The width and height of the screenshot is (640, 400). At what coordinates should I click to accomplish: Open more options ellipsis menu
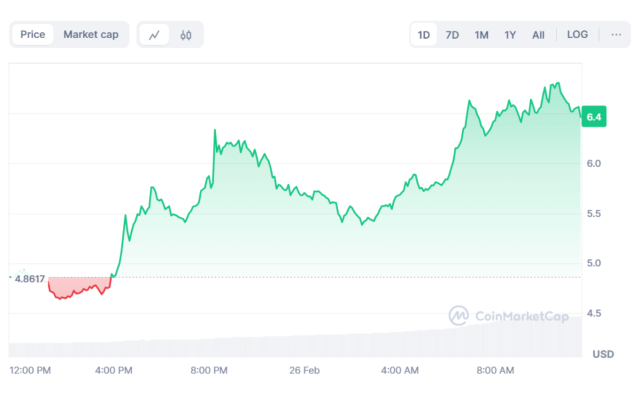[616, 35]
